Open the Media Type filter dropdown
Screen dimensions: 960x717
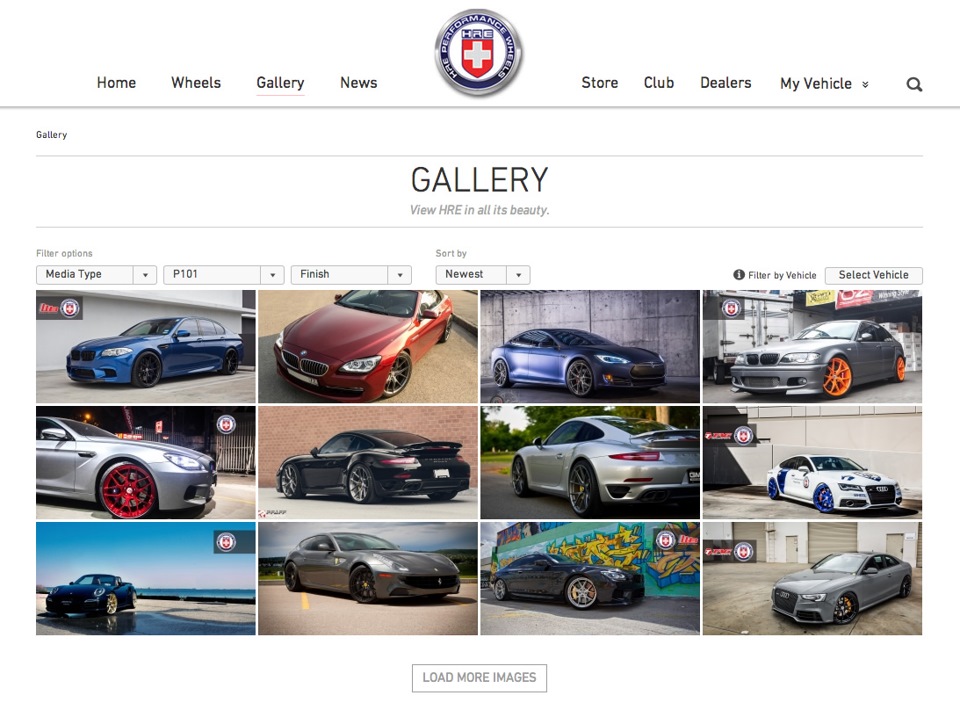[x=96, y=274]
